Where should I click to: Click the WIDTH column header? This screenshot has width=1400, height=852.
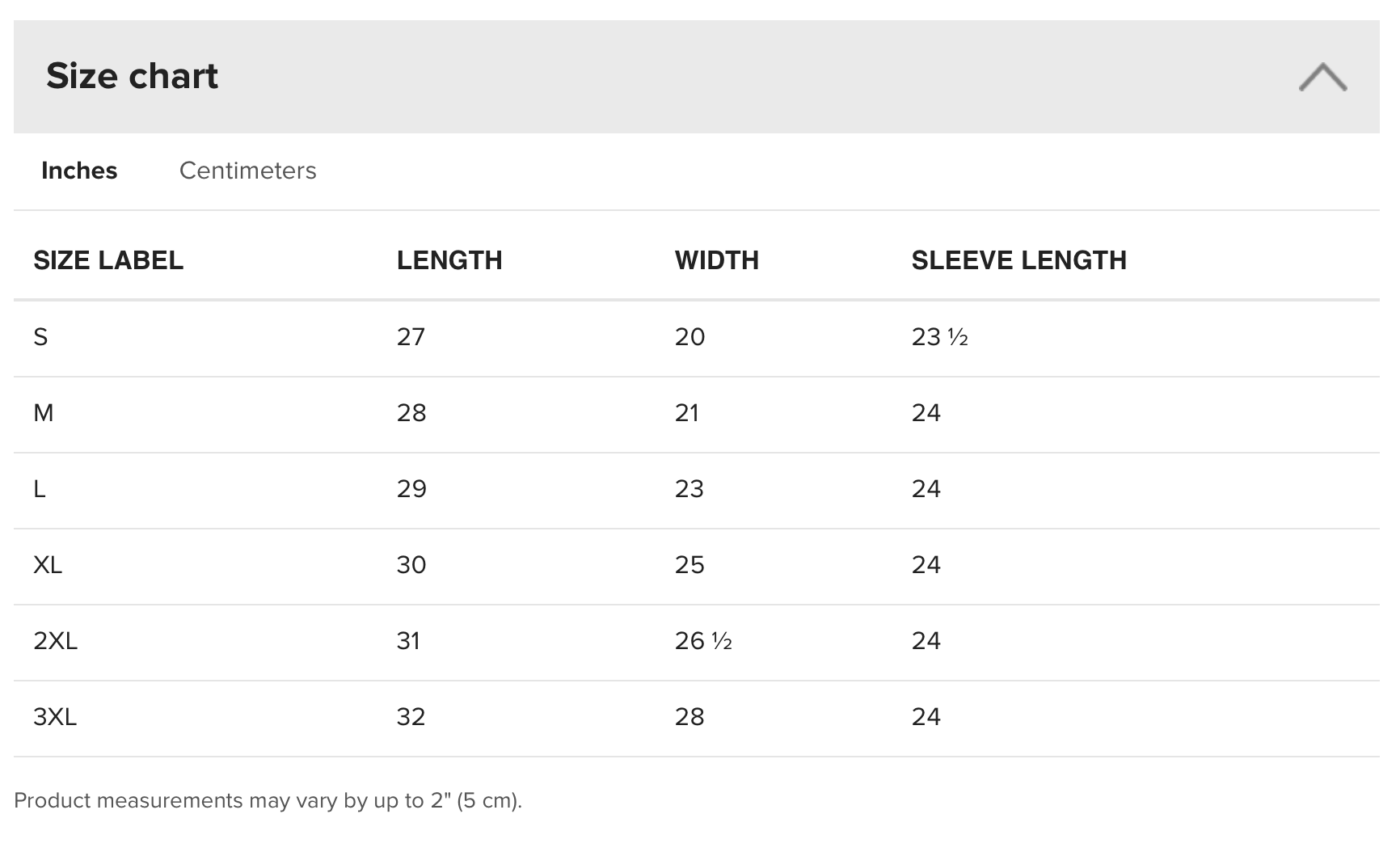pos(717,260)
